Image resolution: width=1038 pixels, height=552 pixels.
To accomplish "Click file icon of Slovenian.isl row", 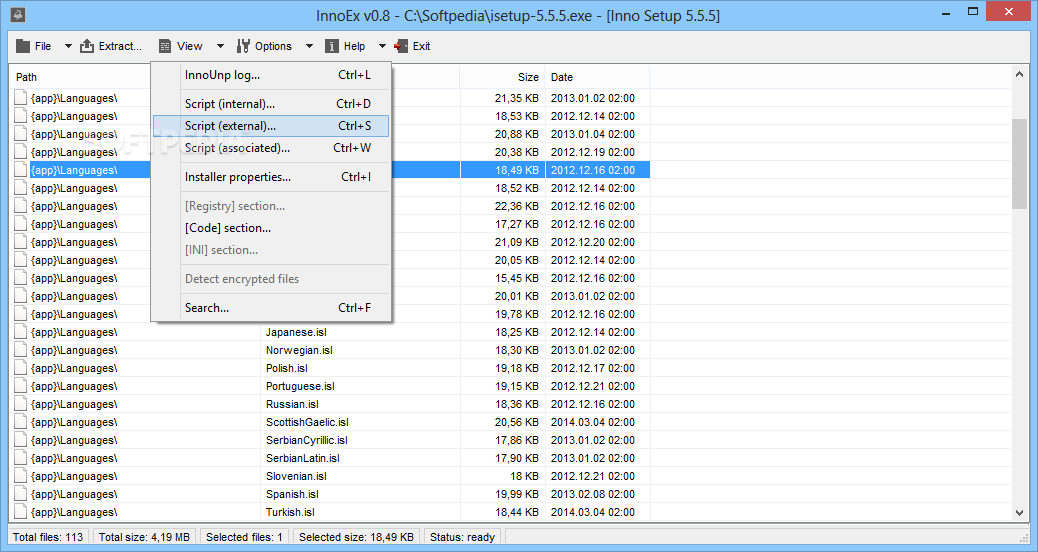I will (21, 476).
